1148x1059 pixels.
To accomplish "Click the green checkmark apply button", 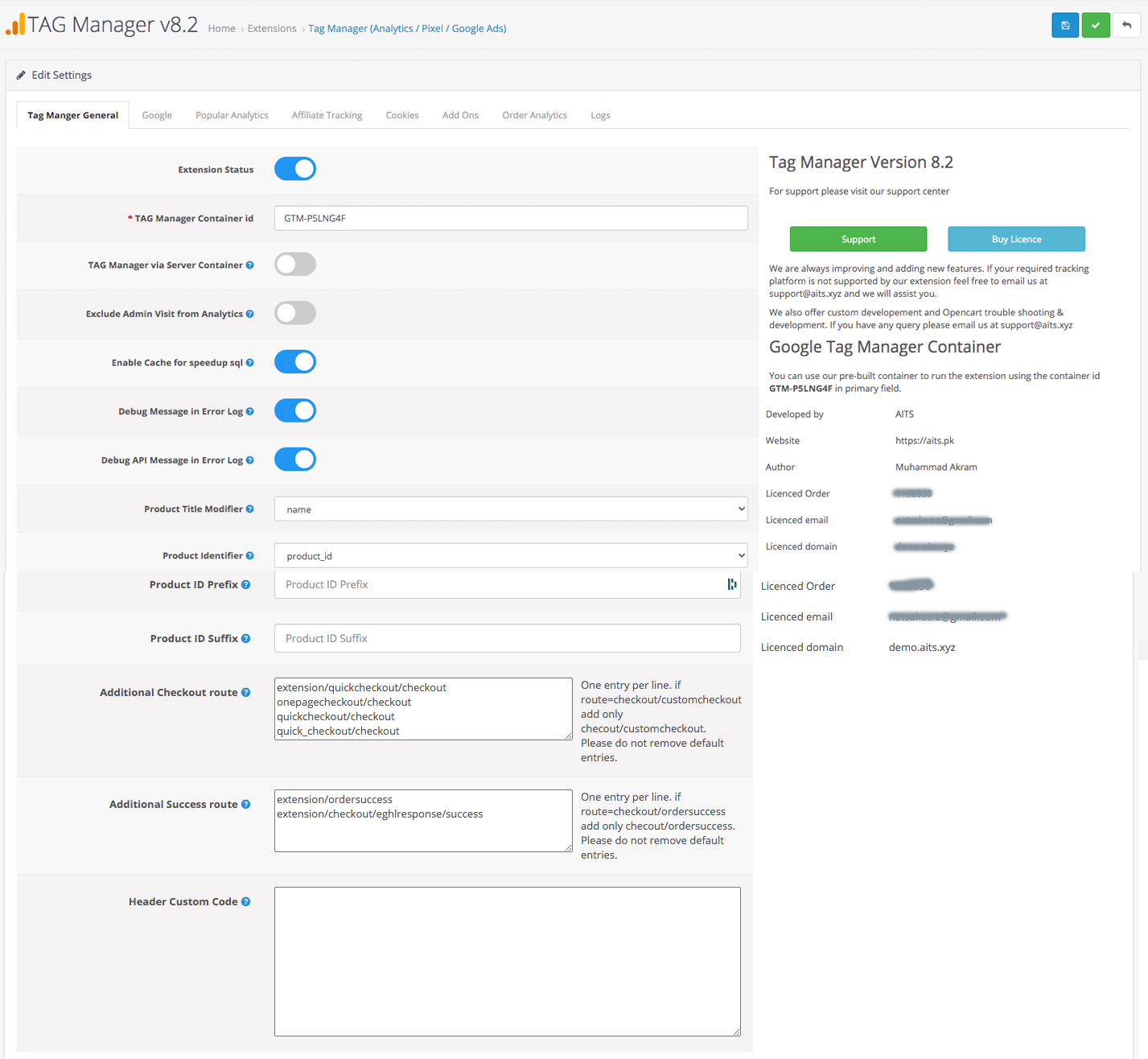I will [x=1095, y=25].
